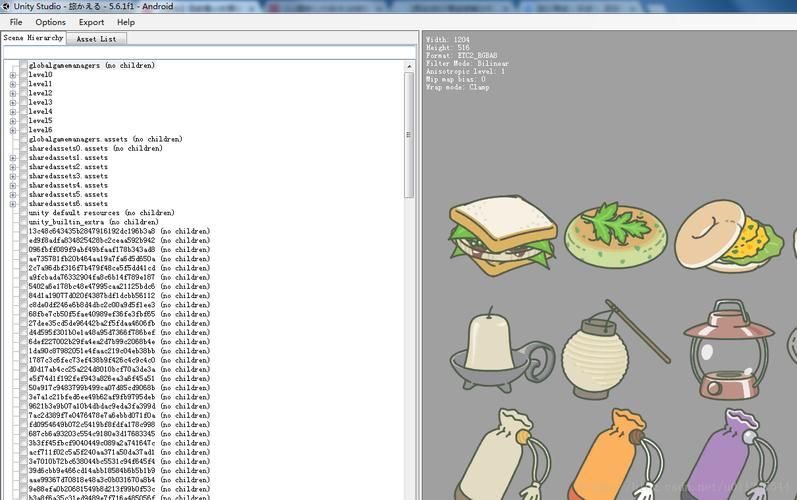Expand the level2 tree node
This screenshot has height=500, width=797.
pos(13,93)
